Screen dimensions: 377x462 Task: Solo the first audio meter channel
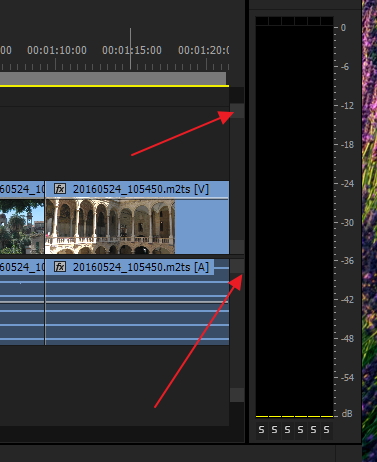click(261, 430)
